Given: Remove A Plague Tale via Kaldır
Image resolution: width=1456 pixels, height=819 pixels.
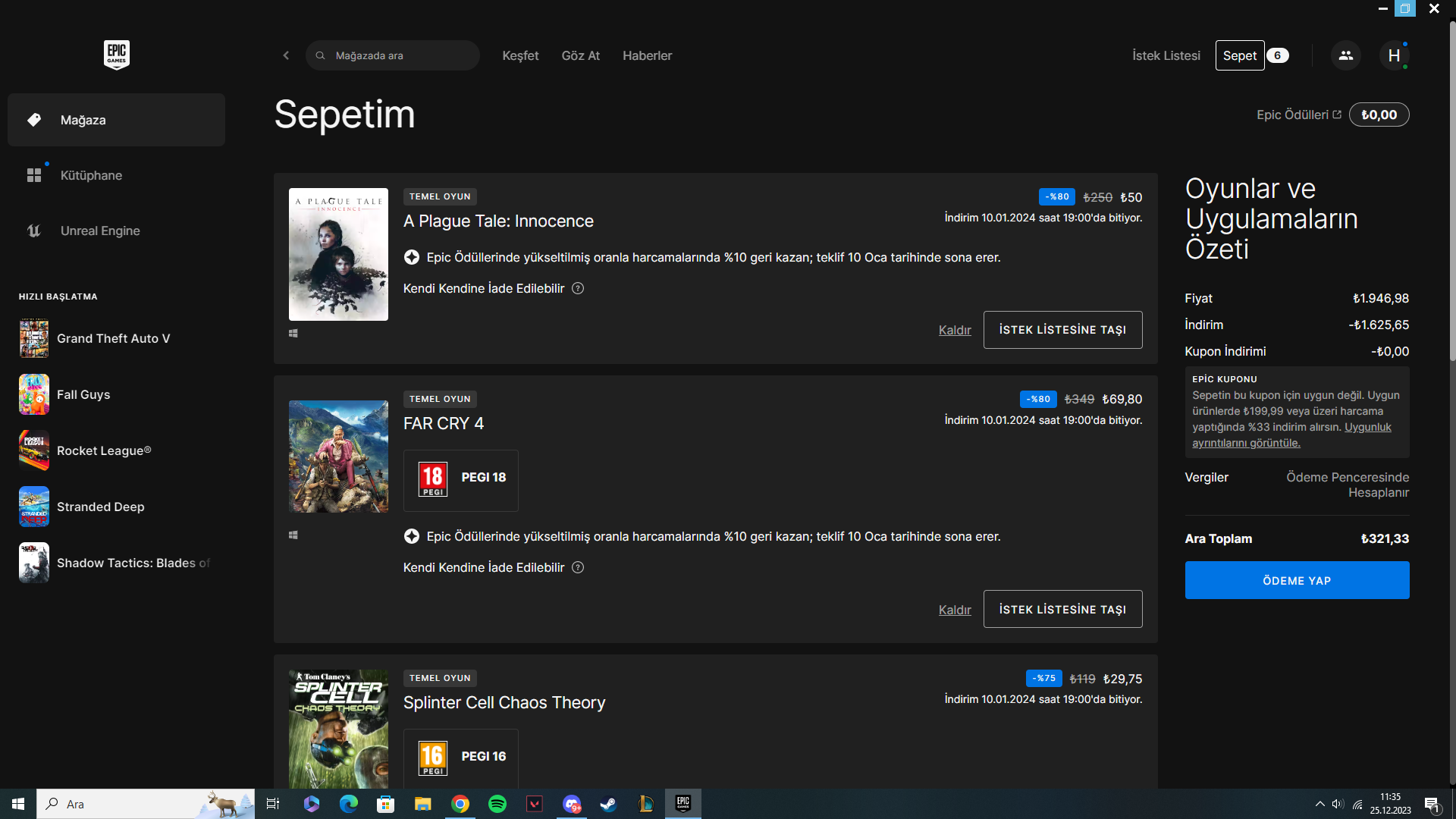Looking at the screenshot, I should click(x=955, y=330).
